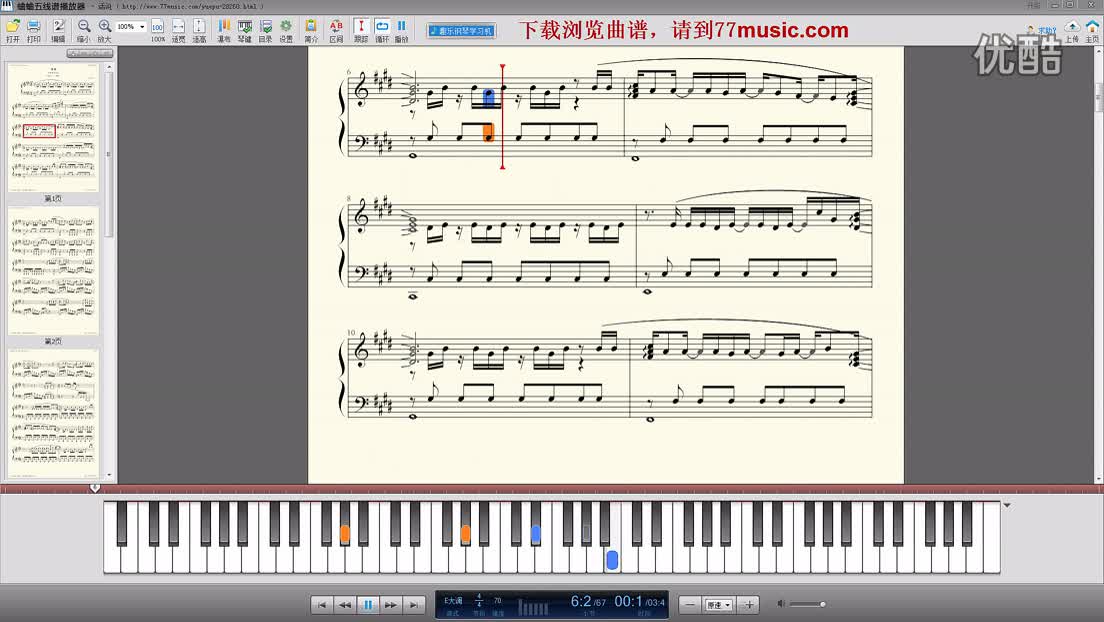Click the thumbnail panel header bar button

89,54
